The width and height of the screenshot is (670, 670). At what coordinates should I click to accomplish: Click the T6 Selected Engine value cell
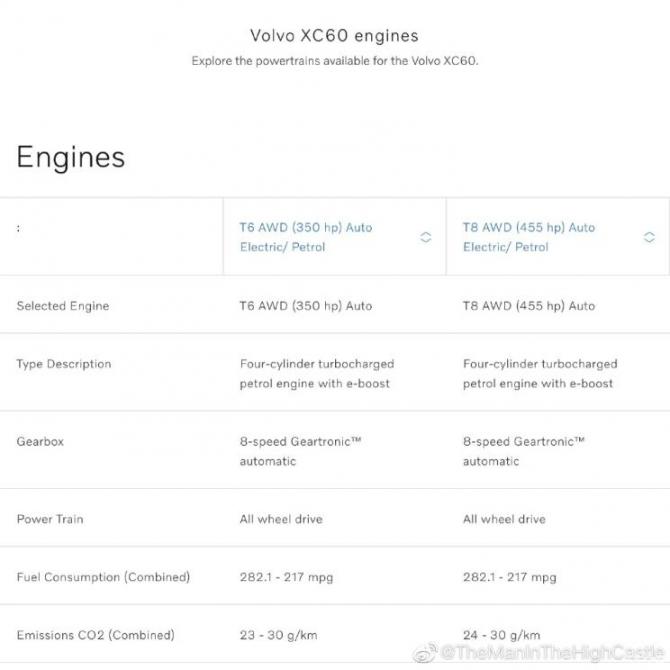click(306, 306)
